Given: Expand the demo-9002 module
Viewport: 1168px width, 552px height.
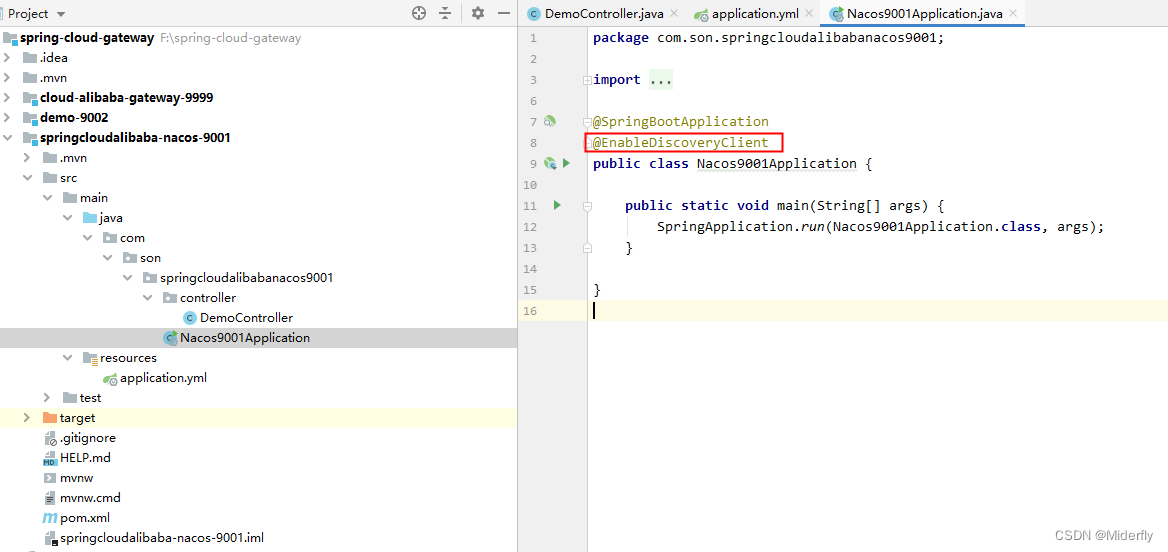Looking at the screenshot, I should pos(8,118).
